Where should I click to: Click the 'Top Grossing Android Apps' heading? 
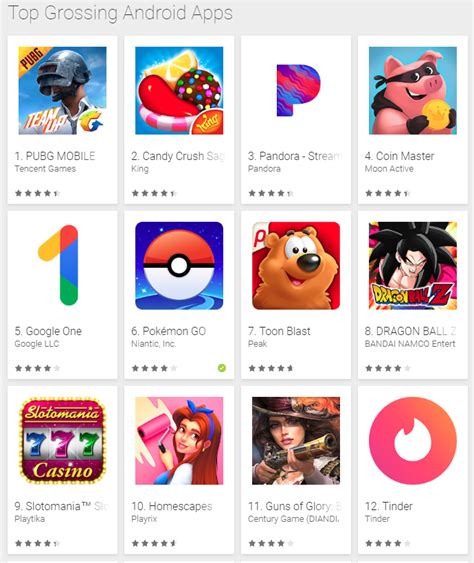pos(120,13)
